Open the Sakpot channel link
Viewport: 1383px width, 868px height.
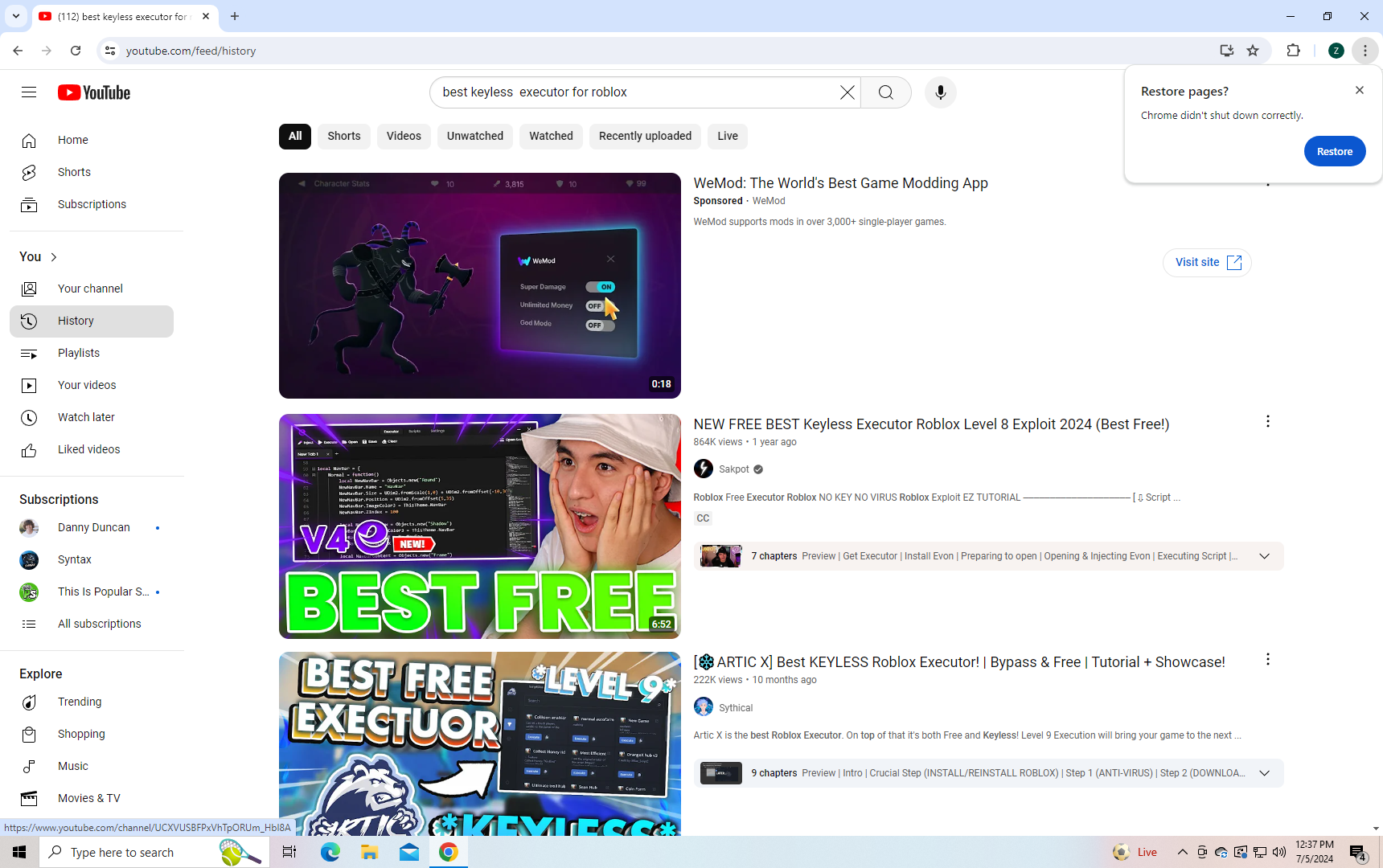(733, 469)
